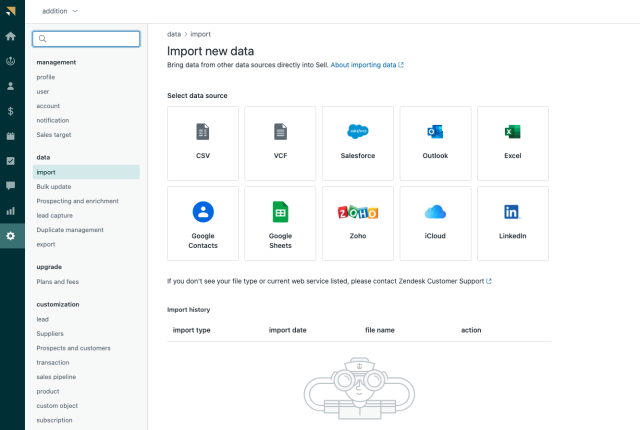Focus the settings search field
The height and width of the screenshot is (430, 640).
(x=86, y=39)
